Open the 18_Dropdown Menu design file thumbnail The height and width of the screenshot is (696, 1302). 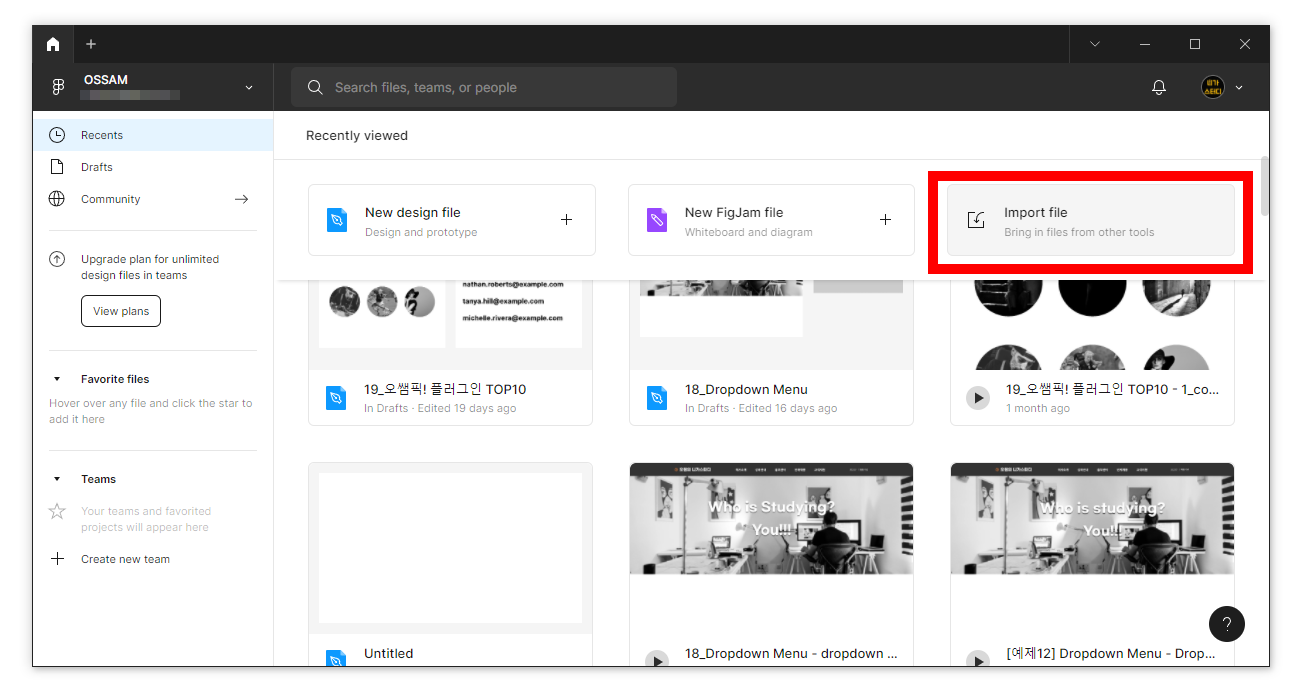771,325
